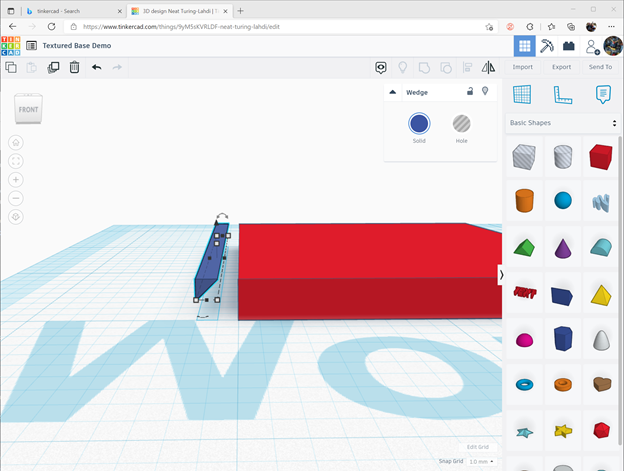Switch to the tinkercad - Search browser tab
Image resolution: width=624 pixels, height=471 pixels.
pyautogui.click(x=72, y=11)
